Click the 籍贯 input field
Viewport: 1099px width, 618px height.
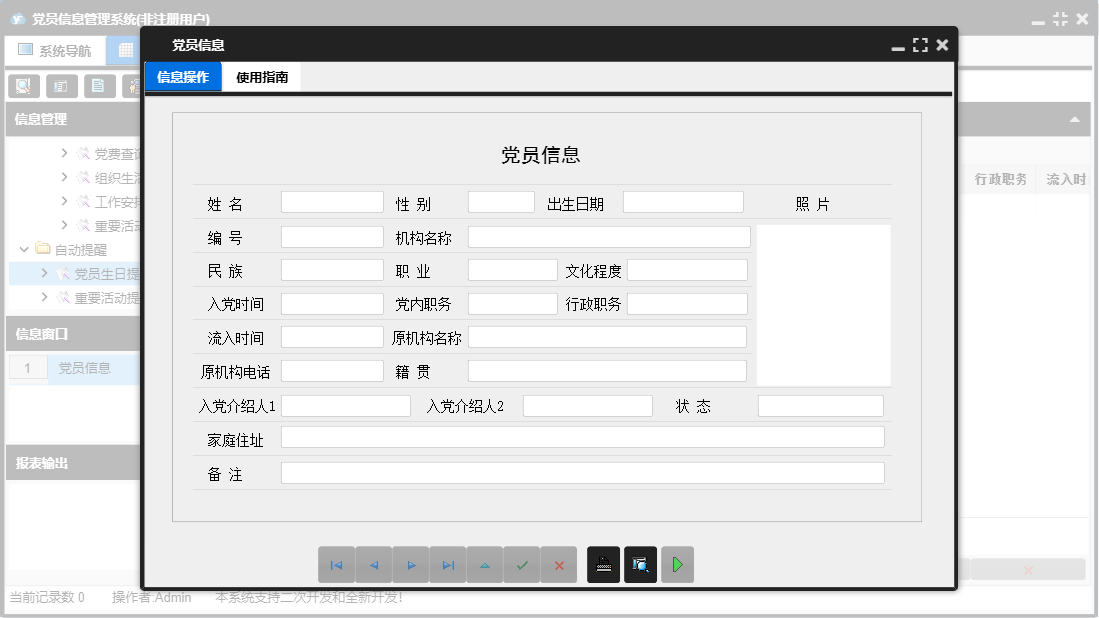pos(607,371)
